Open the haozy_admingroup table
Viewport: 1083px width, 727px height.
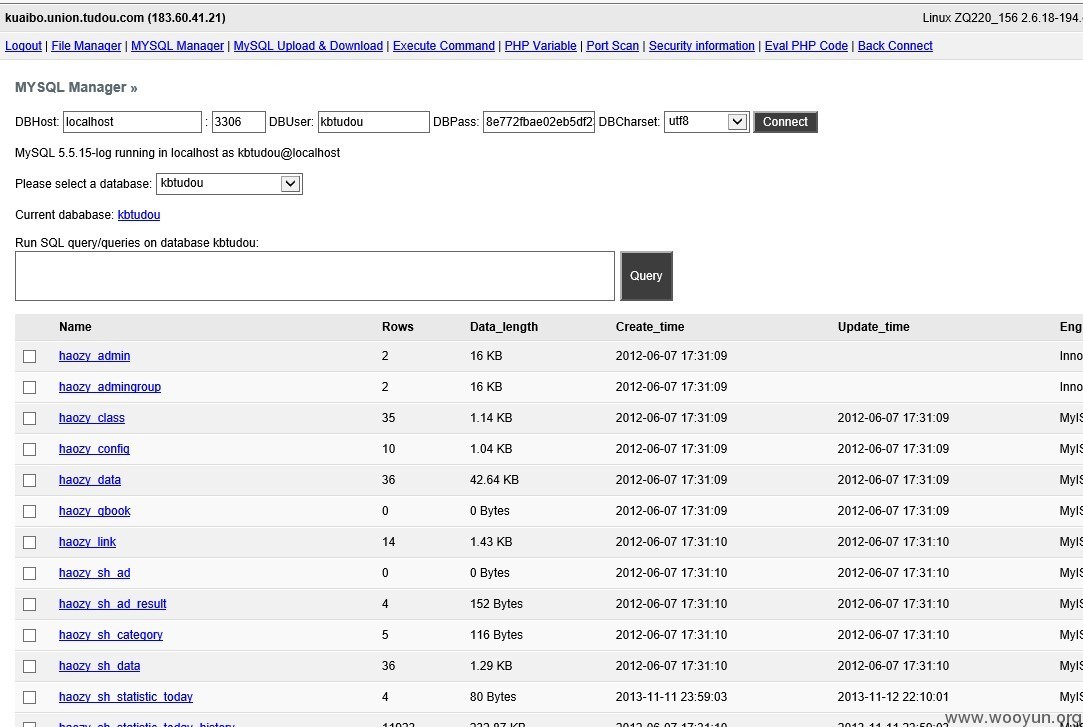pos(110,387)
